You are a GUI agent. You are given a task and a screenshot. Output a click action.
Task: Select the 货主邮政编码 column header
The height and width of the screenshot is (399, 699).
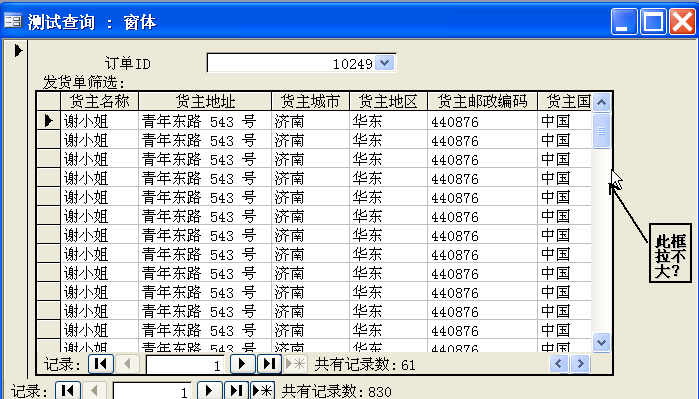click(x=482, y=102)
